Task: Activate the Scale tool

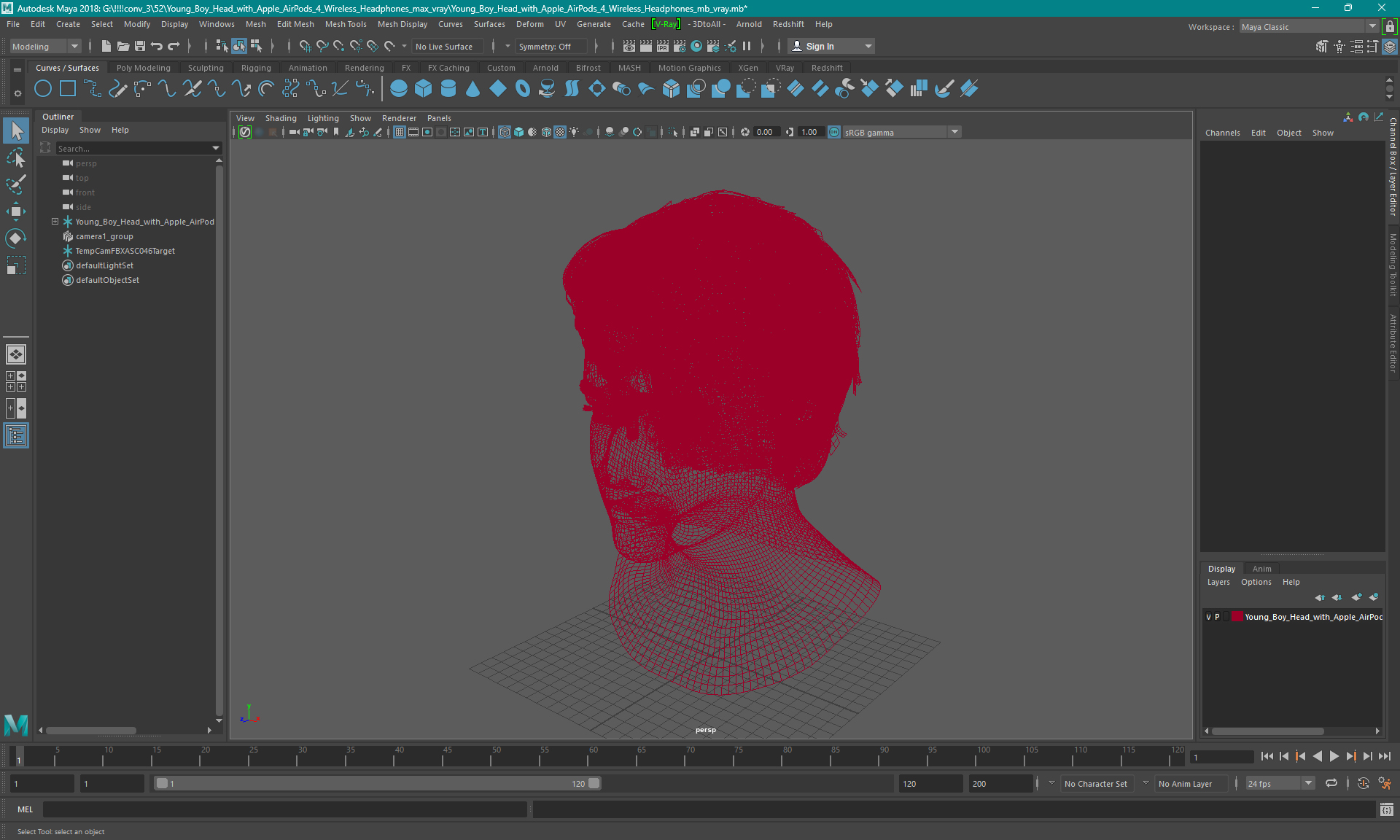Action: pyautogui.click(x=16, y=265)
